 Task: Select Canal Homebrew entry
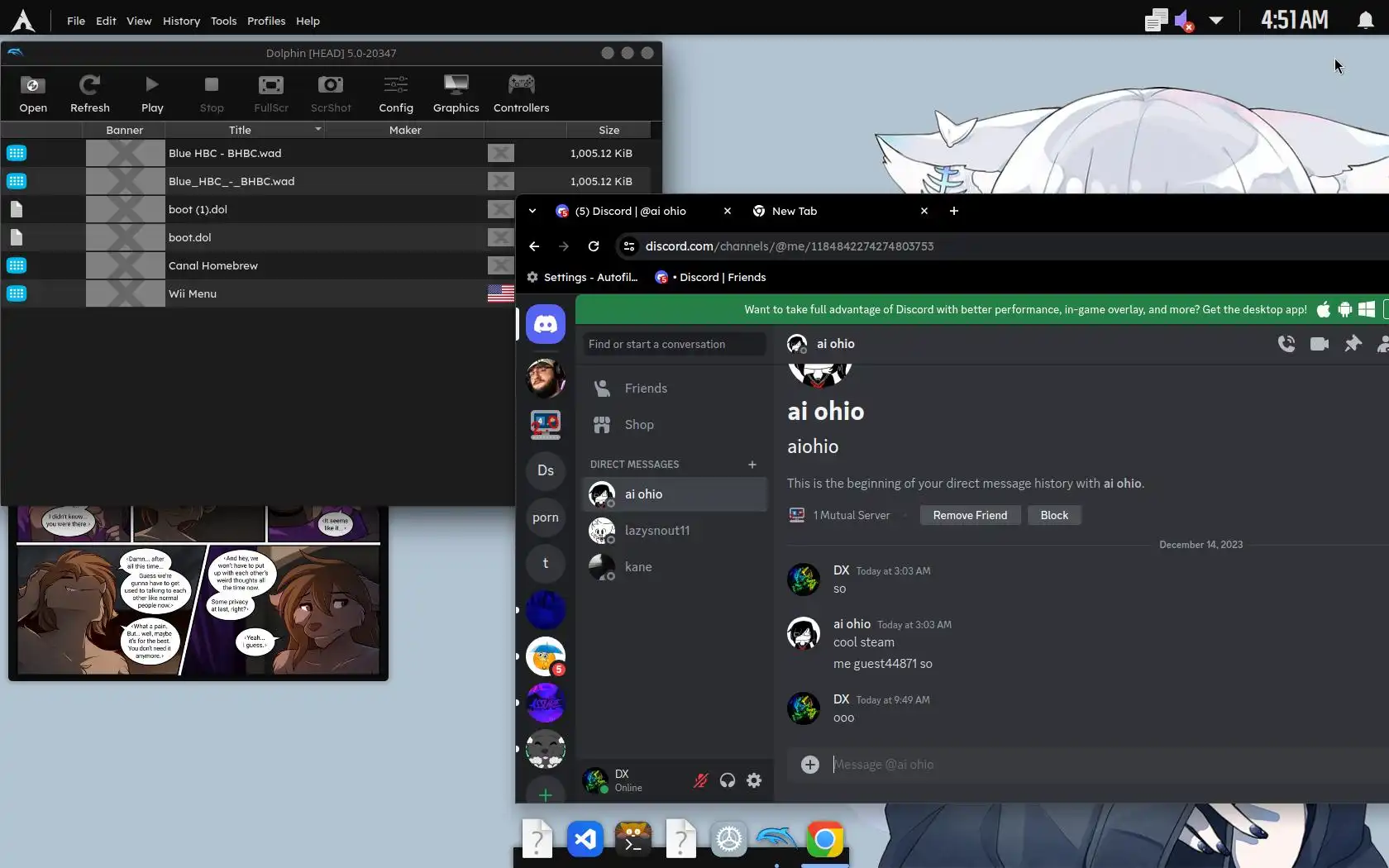pyautogui.click(x=258, y=265)
